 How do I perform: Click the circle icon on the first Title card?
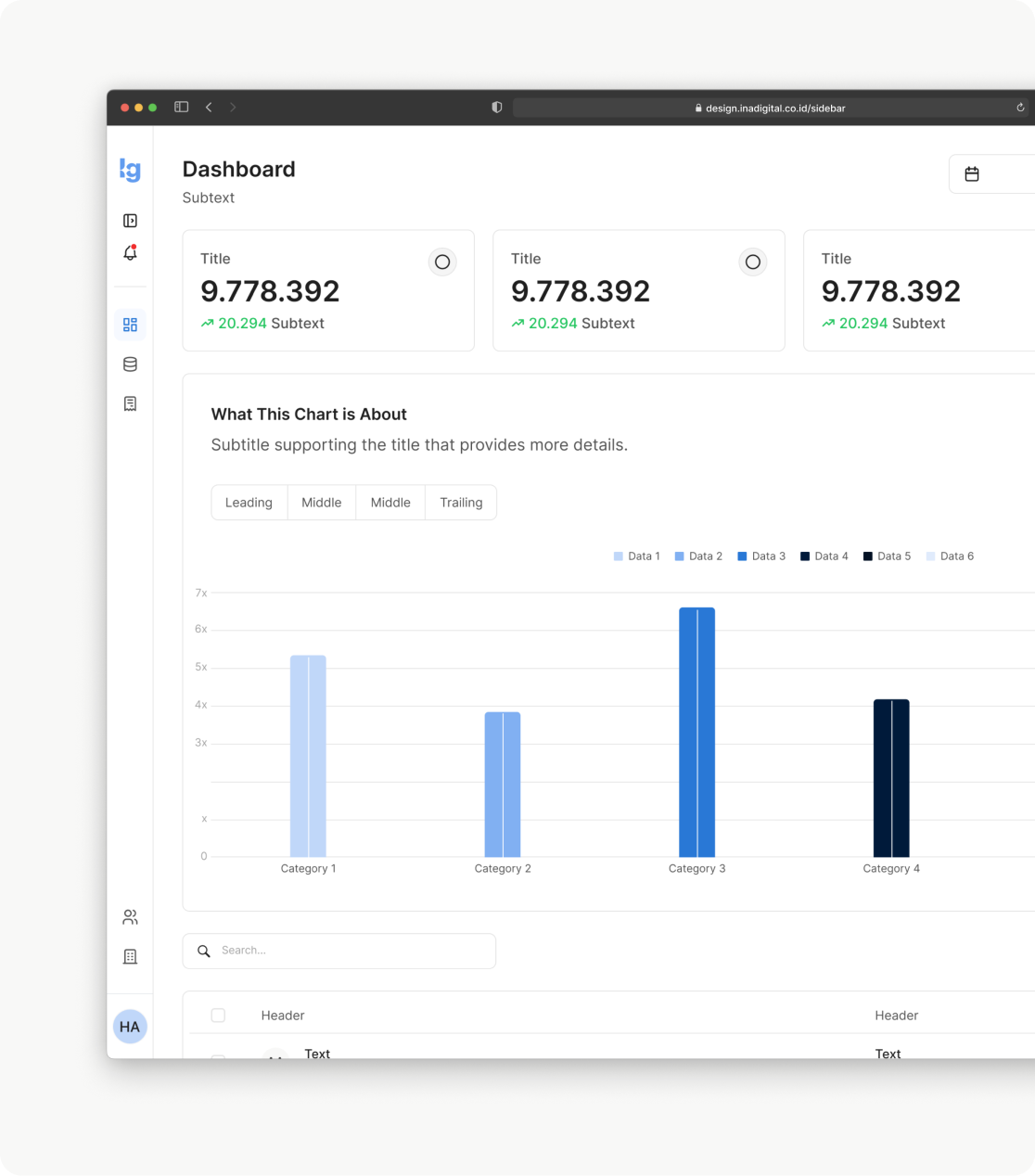pyautogui.click(x=442, y=262)
